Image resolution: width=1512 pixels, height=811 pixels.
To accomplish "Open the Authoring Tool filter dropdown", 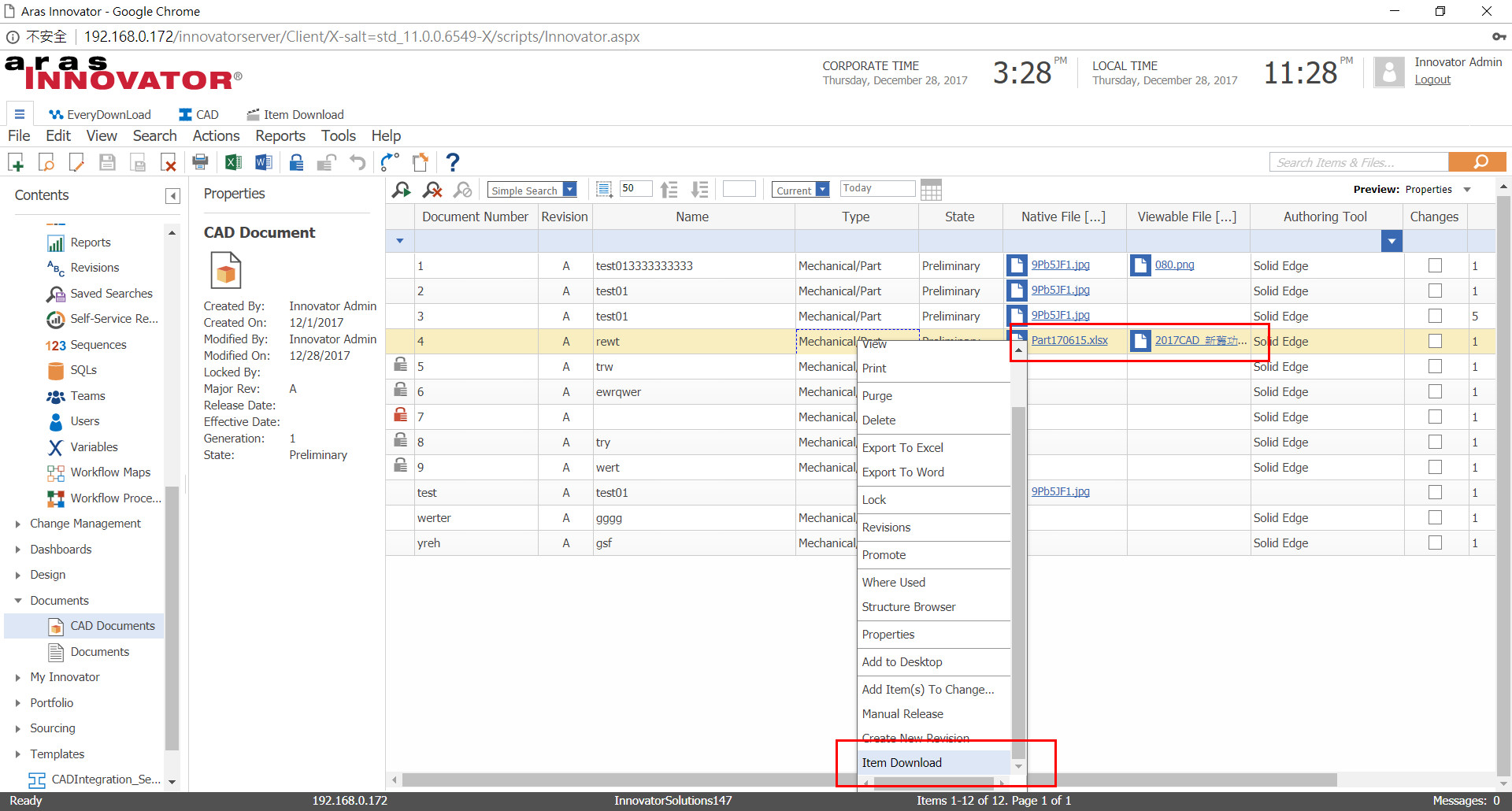I will coord(1392,241).
